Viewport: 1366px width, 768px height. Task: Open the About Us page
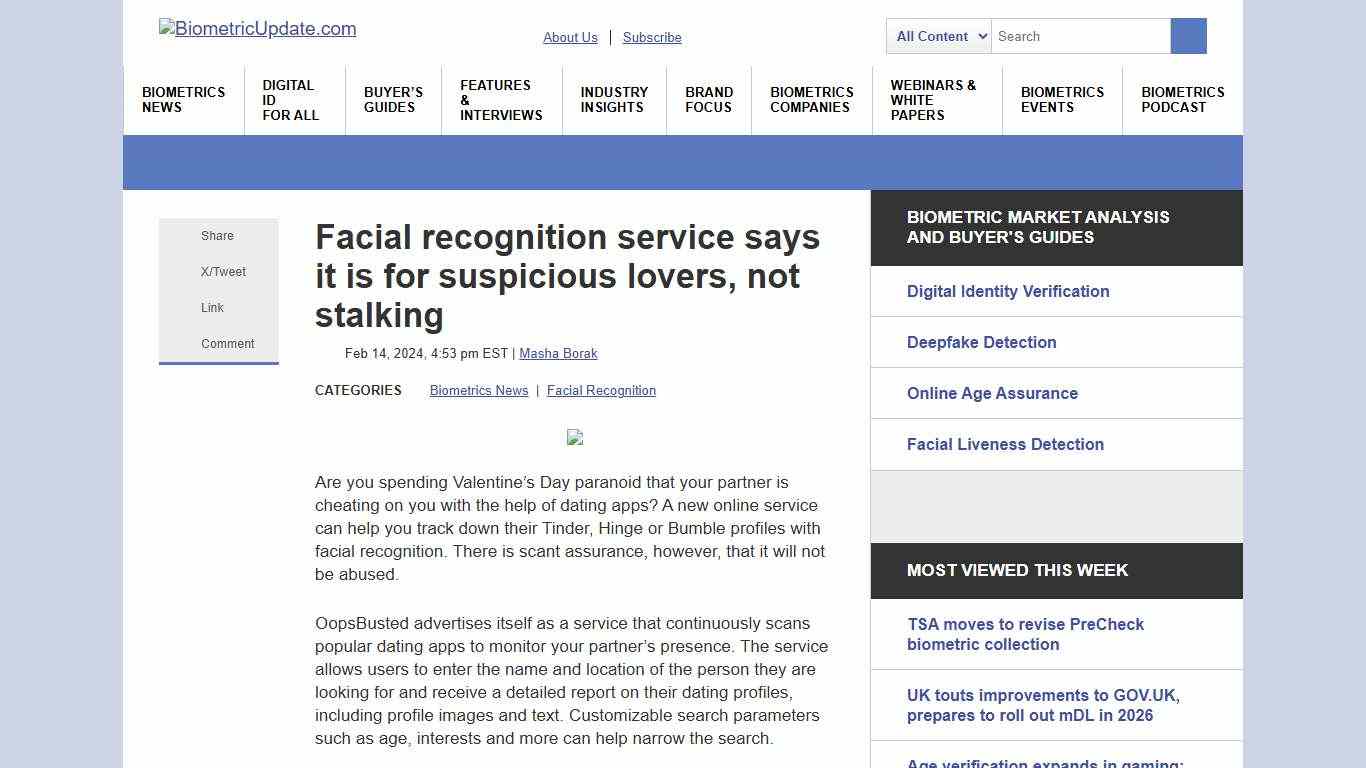(x=570, y=37)
